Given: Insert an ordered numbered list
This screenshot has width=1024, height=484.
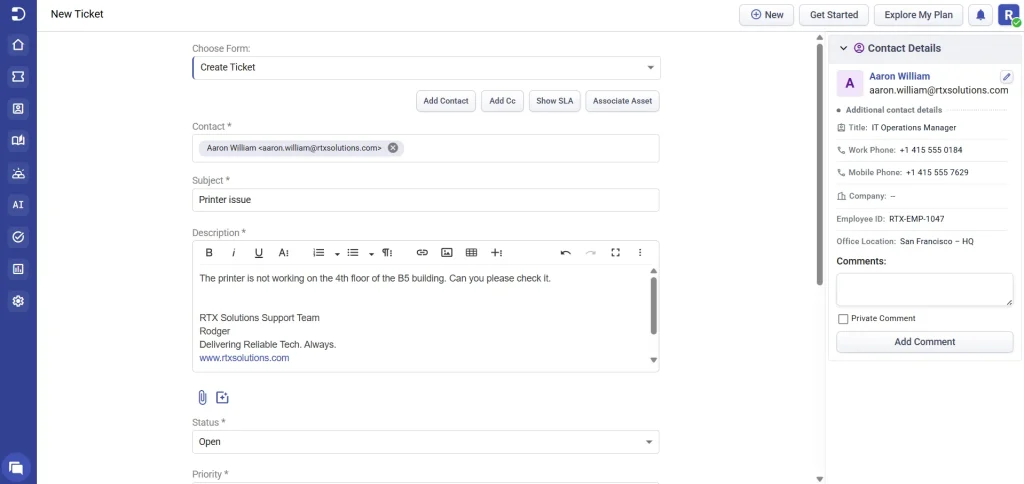Looking at the screenshot, I should click(x=319, y=253).
